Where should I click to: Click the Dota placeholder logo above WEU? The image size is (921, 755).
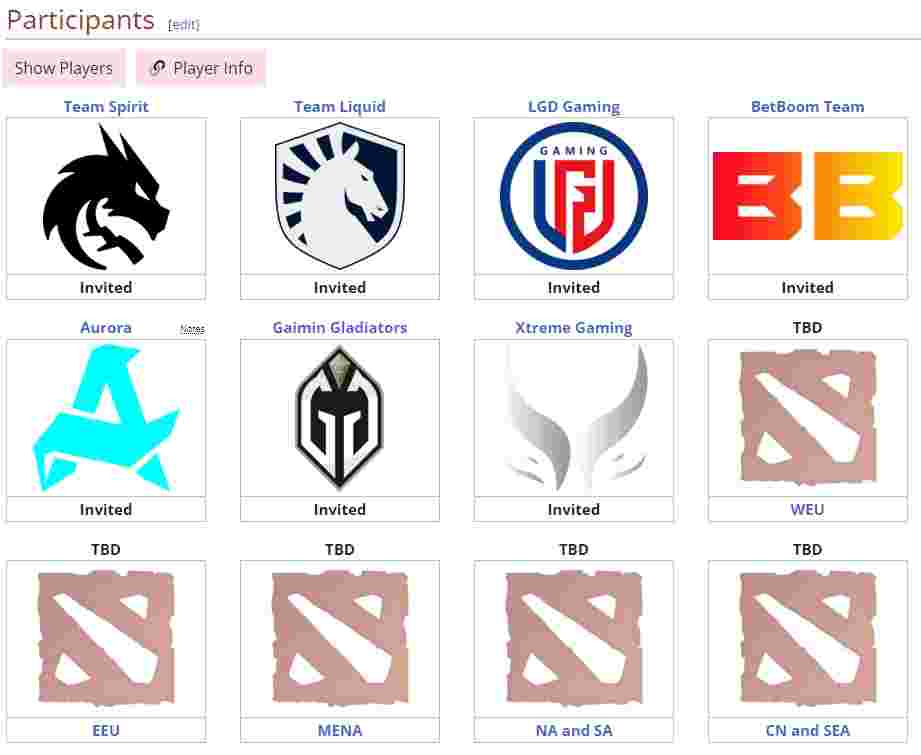tap(808, 418)
